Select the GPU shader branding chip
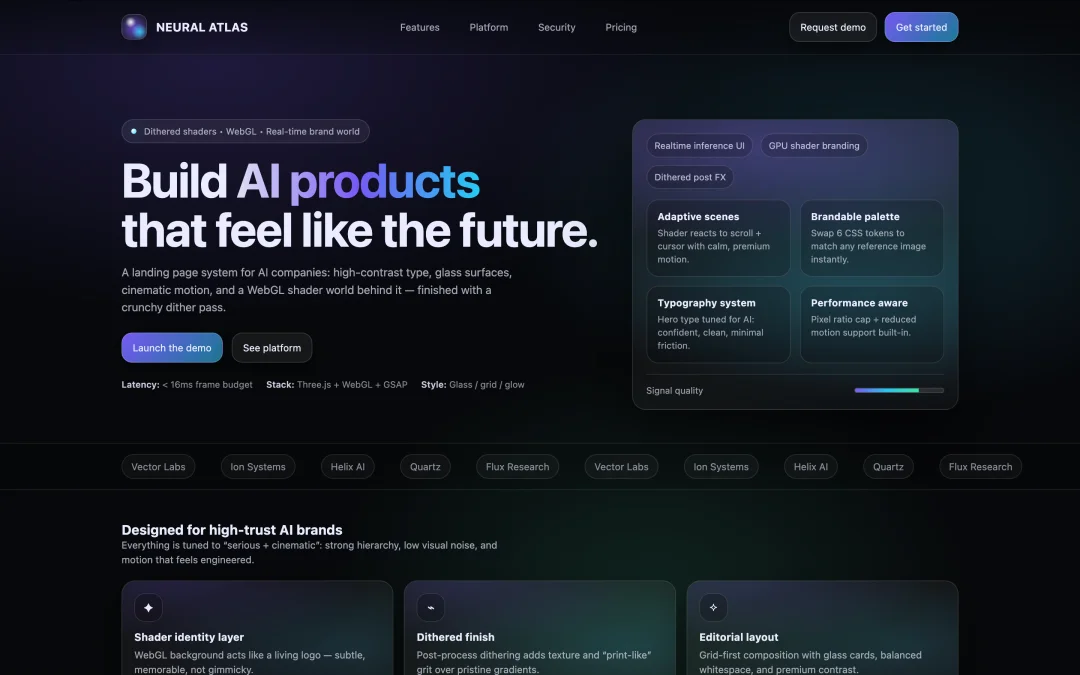 coord(813,146)
